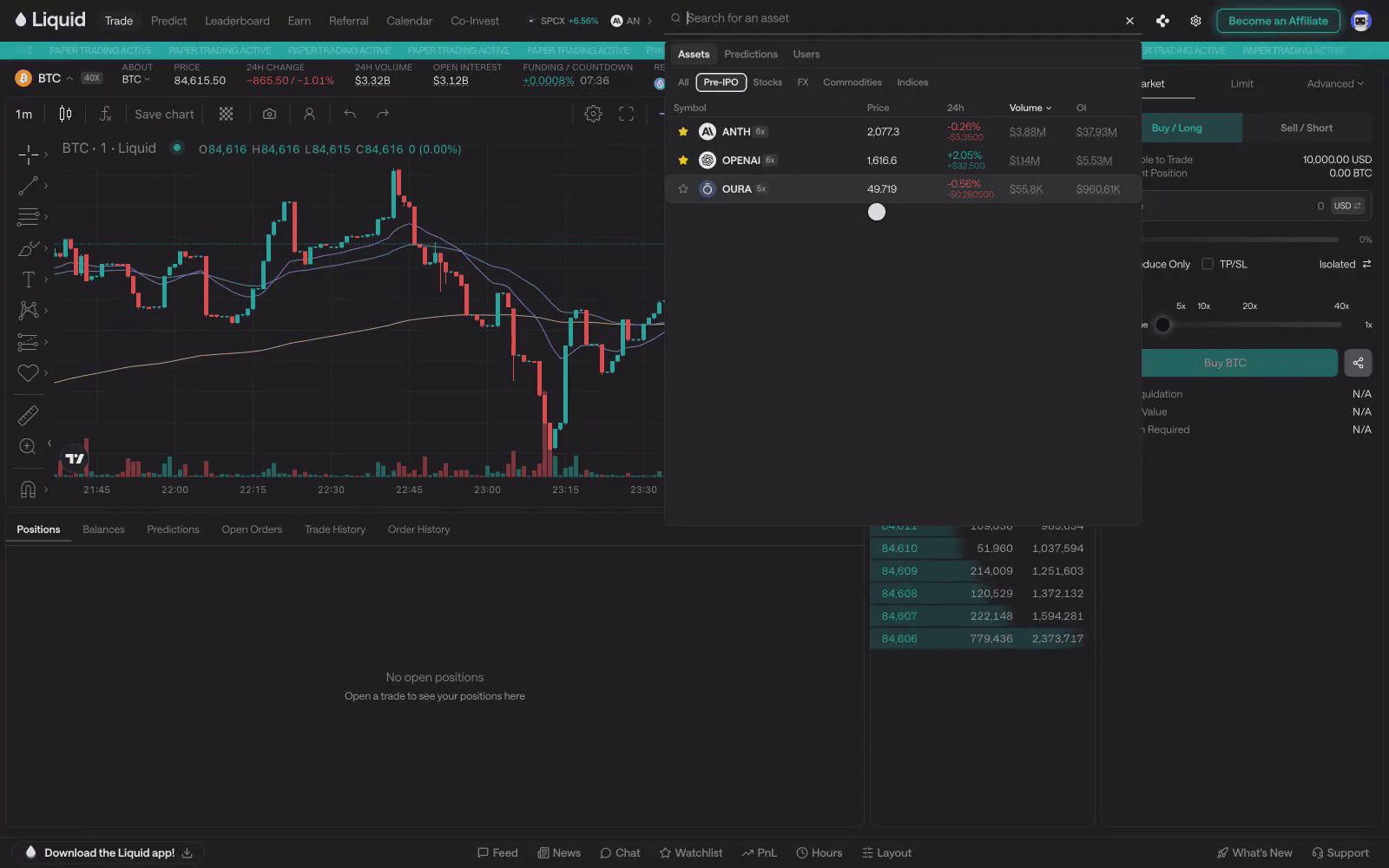Clear the asset search with X
Viewport: 1389px width, 868px height.
[1129, 20]
